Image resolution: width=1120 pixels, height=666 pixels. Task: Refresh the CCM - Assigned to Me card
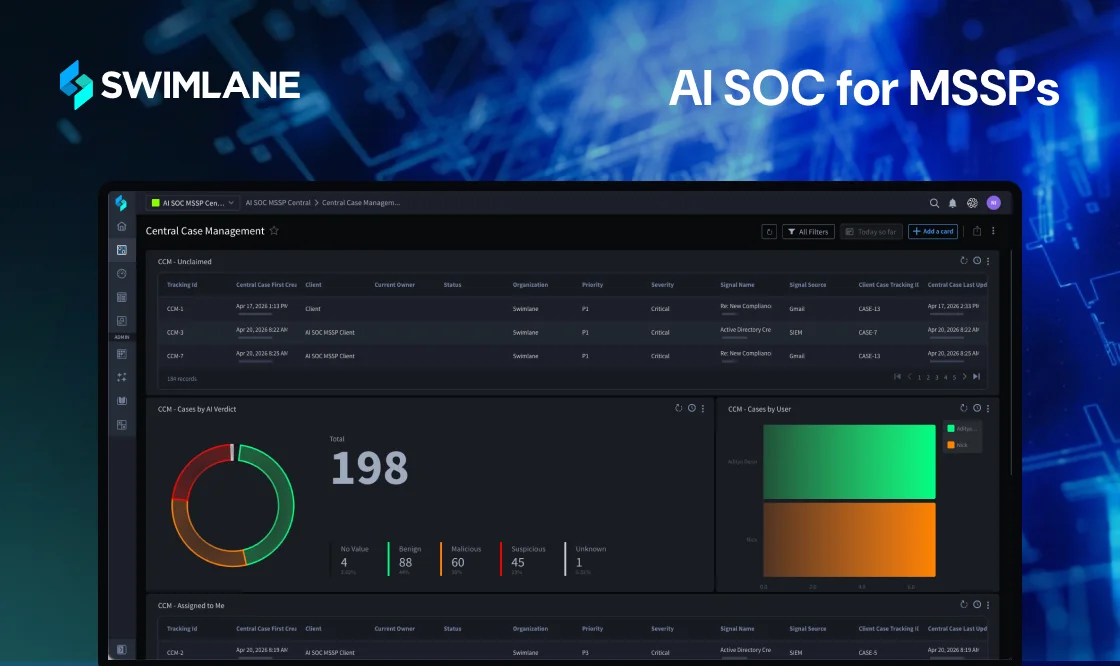pos(964,605)
